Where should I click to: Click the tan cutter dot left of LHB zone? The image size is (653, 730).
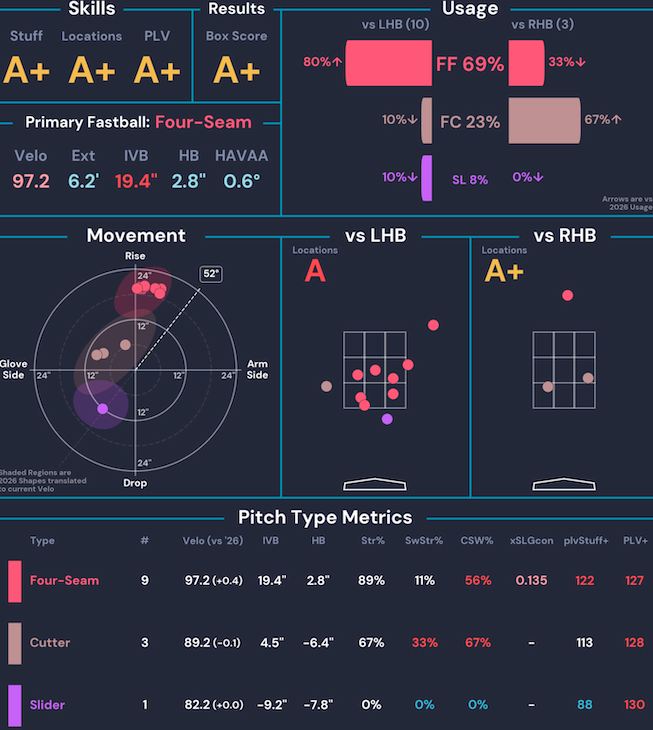coord(326,386)
